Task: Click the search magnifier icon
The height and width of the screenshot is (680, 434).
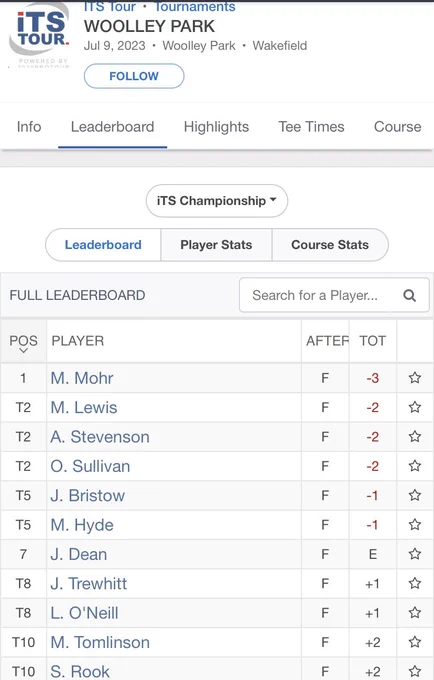Action: 409,295
